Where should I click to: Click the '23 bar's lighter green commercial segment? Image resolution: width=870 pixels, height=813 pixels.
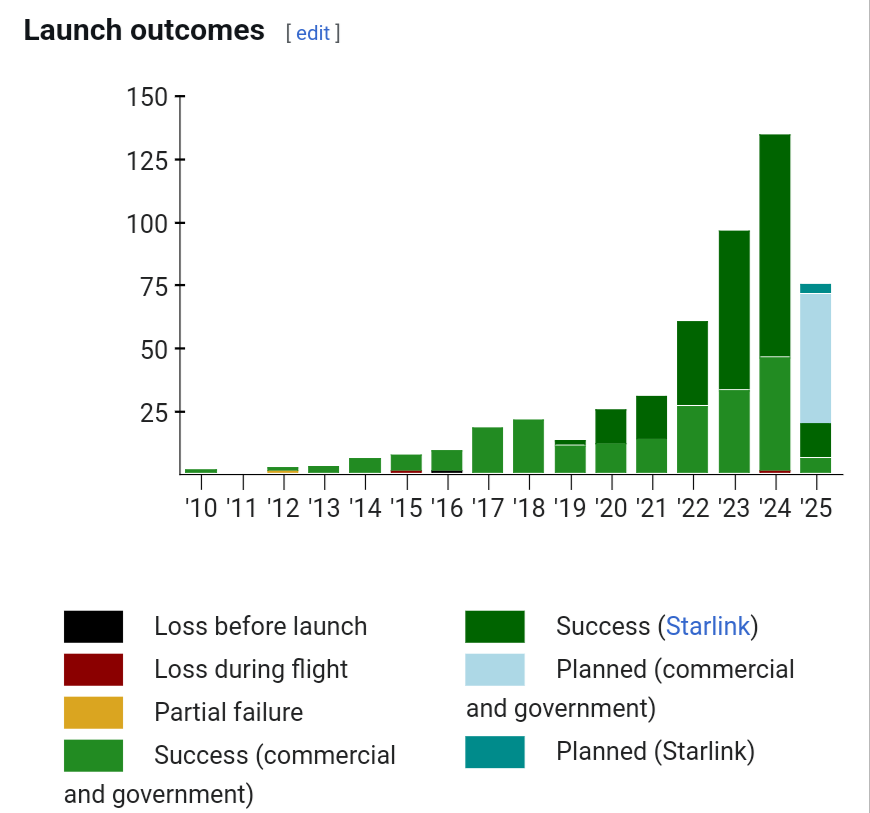[x=734, y=431]
